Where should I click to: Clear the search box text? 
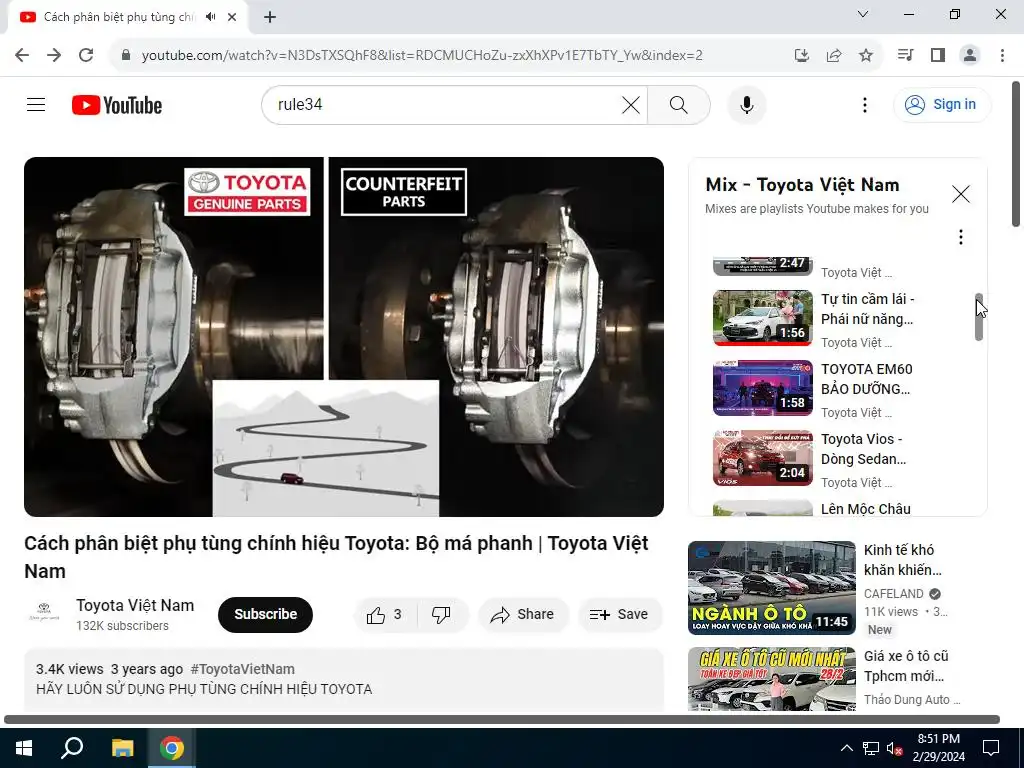pos(631,104)
